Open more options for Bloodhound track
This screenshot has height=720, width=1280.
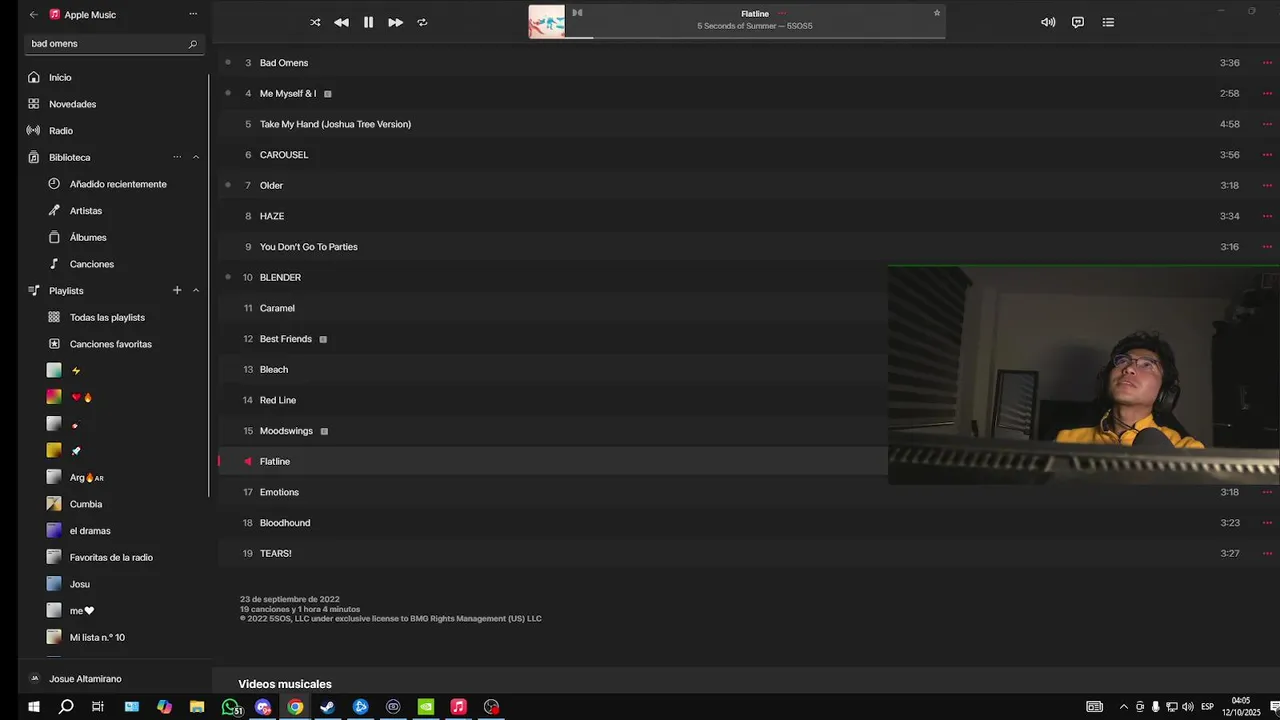point(1267,523)
